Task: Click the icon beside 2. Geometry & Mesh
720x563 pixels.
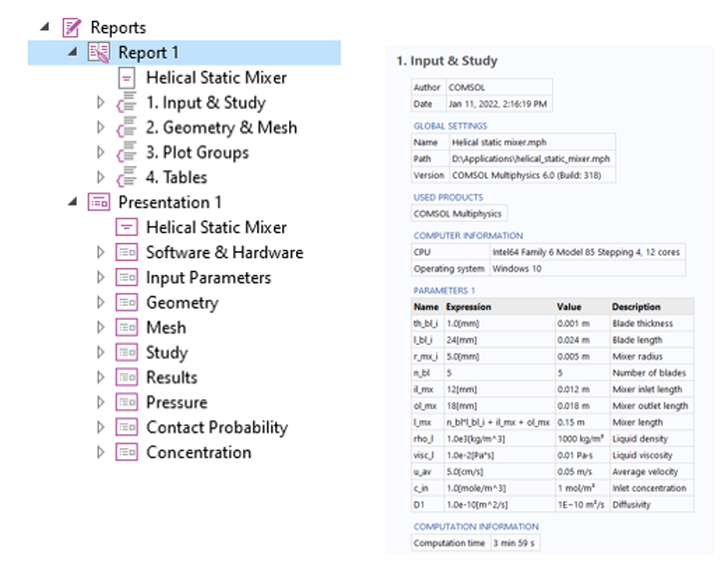Action: (126, 128)
